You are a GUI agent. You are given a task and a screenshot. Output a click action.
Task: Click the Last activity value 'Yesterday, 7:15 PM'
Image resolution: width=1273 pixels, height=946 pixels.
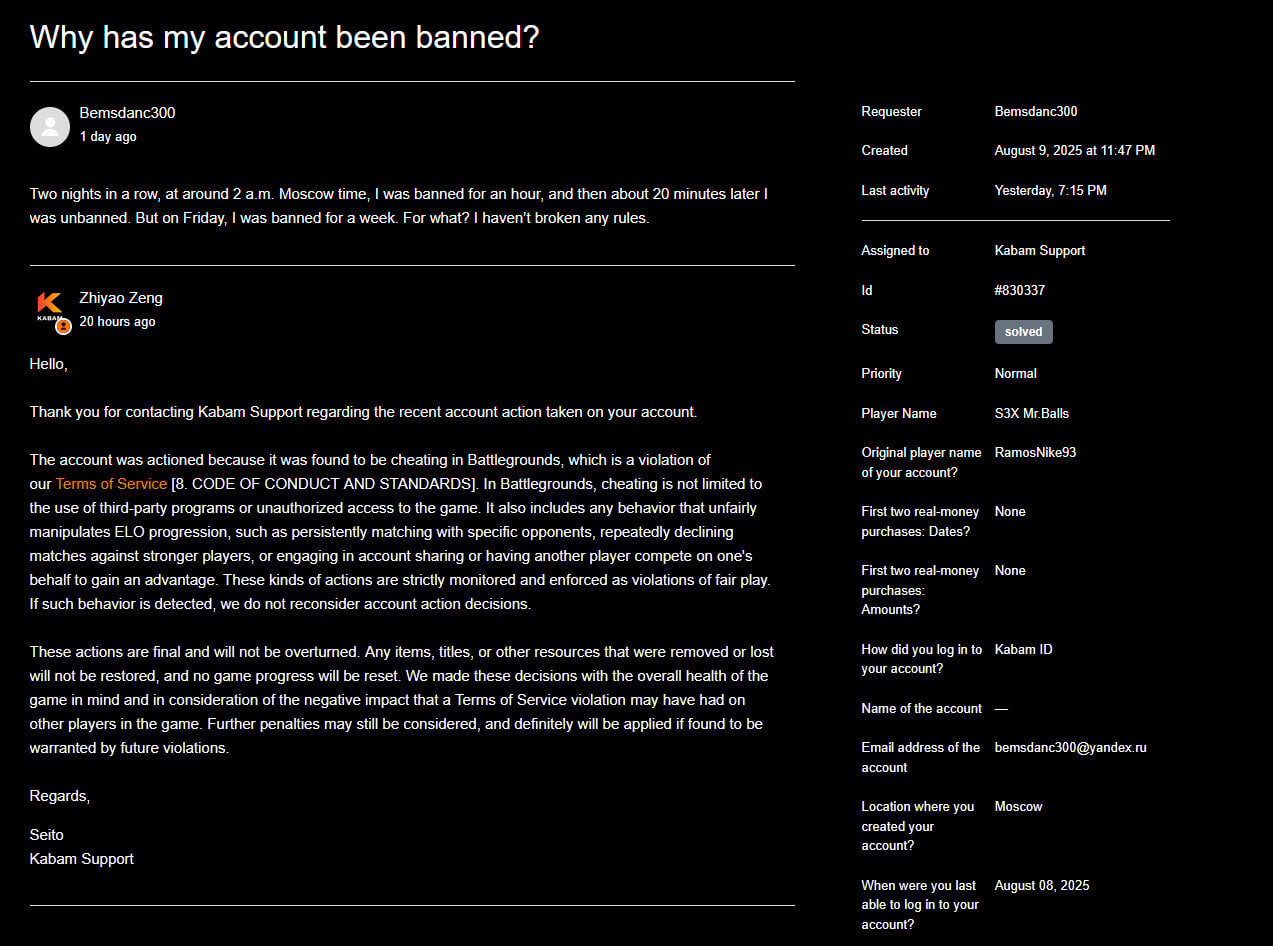1050,191
